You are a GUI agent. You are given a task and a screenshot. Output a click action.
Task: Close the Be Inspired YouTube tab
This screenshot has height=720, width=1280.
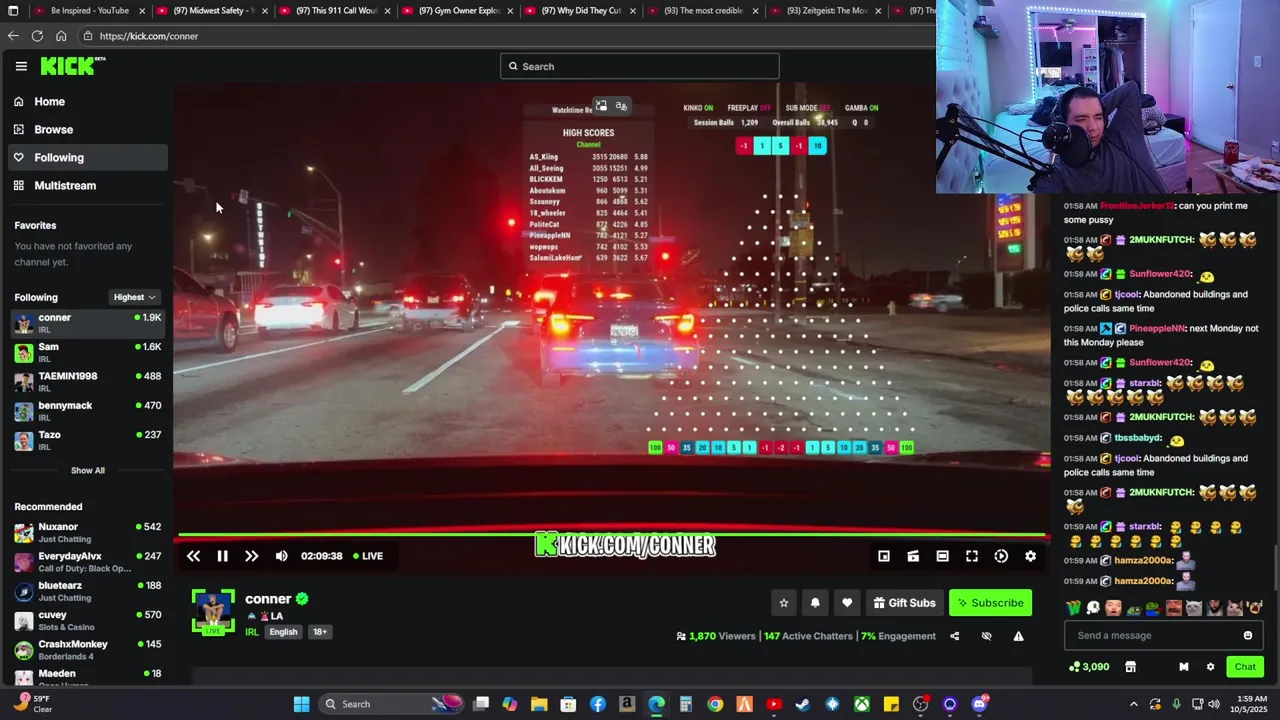pos(142,11)
